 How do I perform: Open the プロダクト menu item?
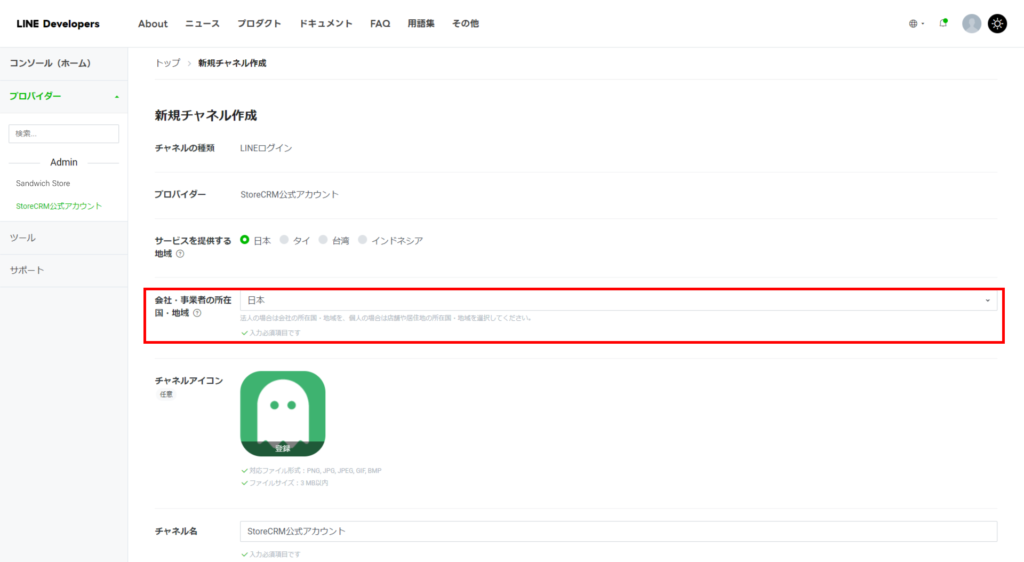[x=259, y=23]
